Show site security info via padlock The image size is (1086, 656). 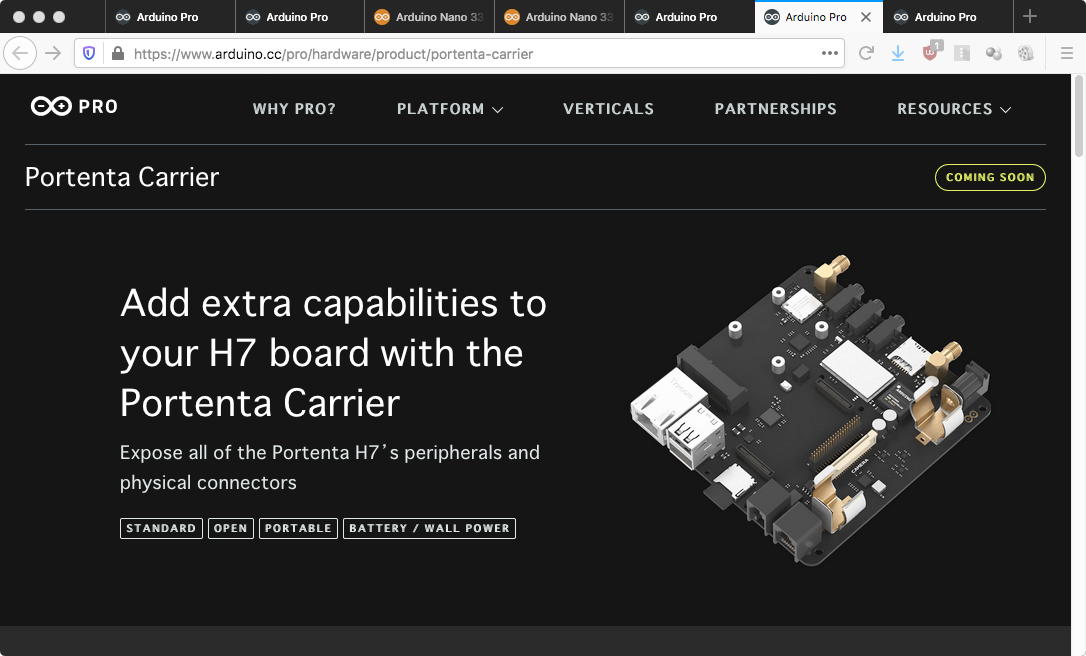(118, 53)
